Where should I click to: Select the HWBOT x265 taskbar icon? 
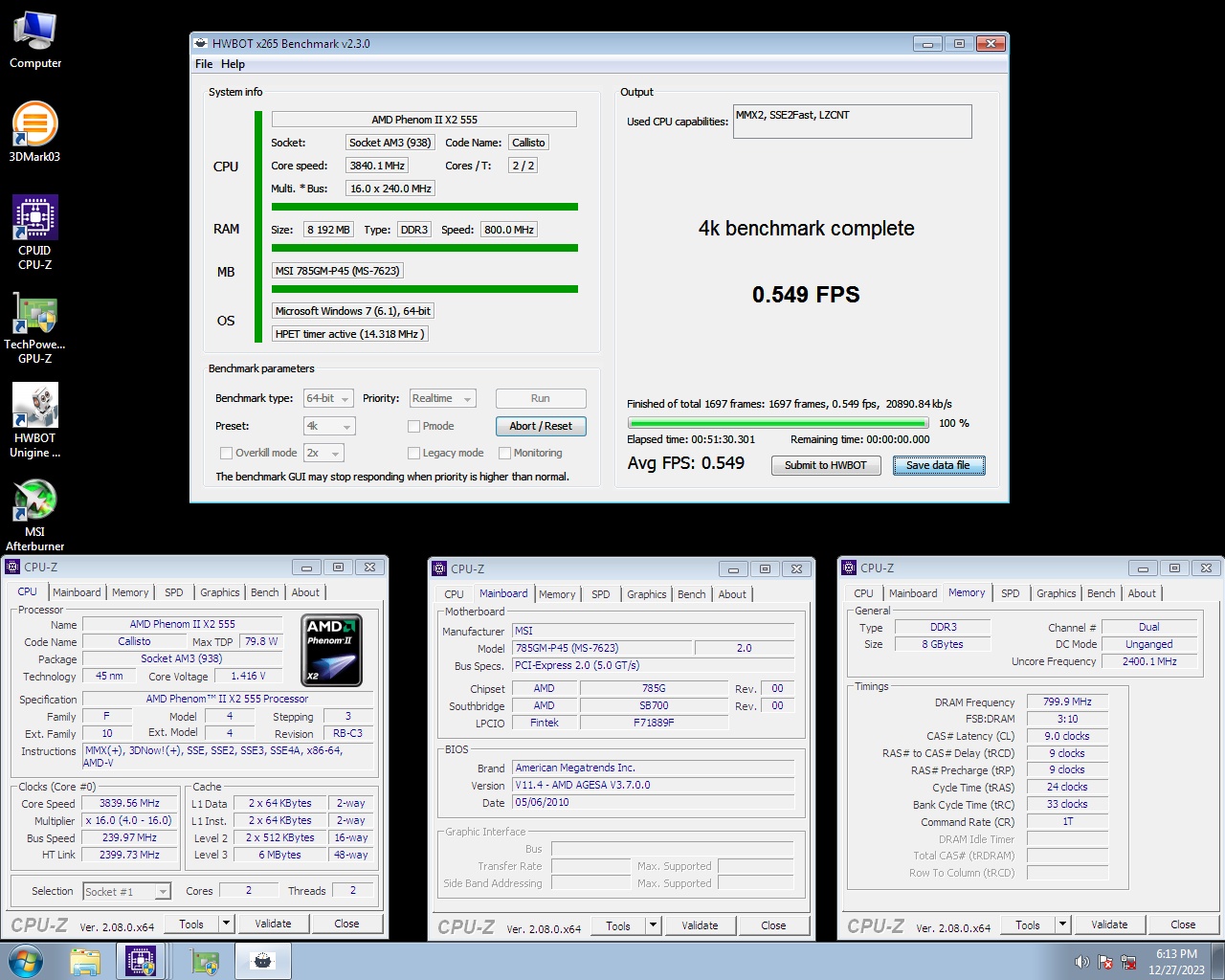click(x=262, y=962)
